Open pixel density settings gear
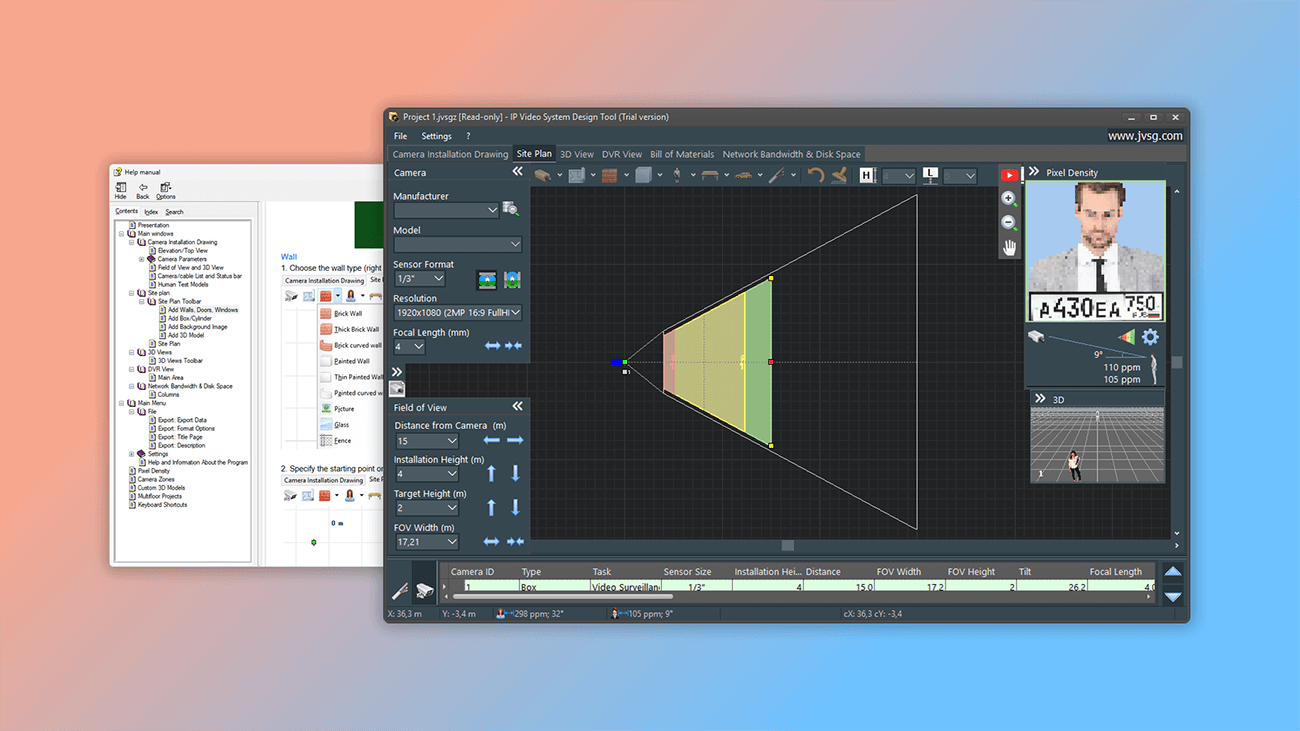This screenshot has height=731, width=1300. (x=1150, y=337)
